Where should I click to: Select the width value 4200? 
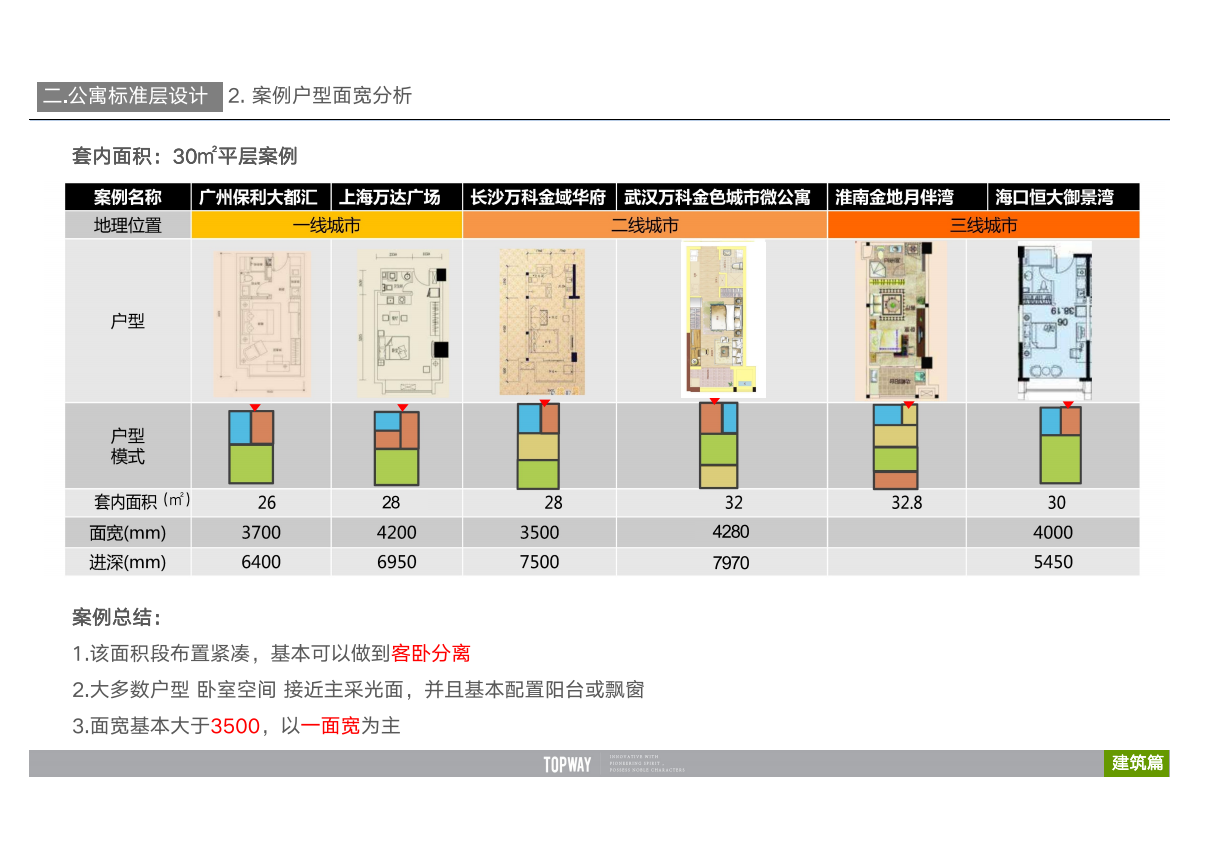click(397, 532)
